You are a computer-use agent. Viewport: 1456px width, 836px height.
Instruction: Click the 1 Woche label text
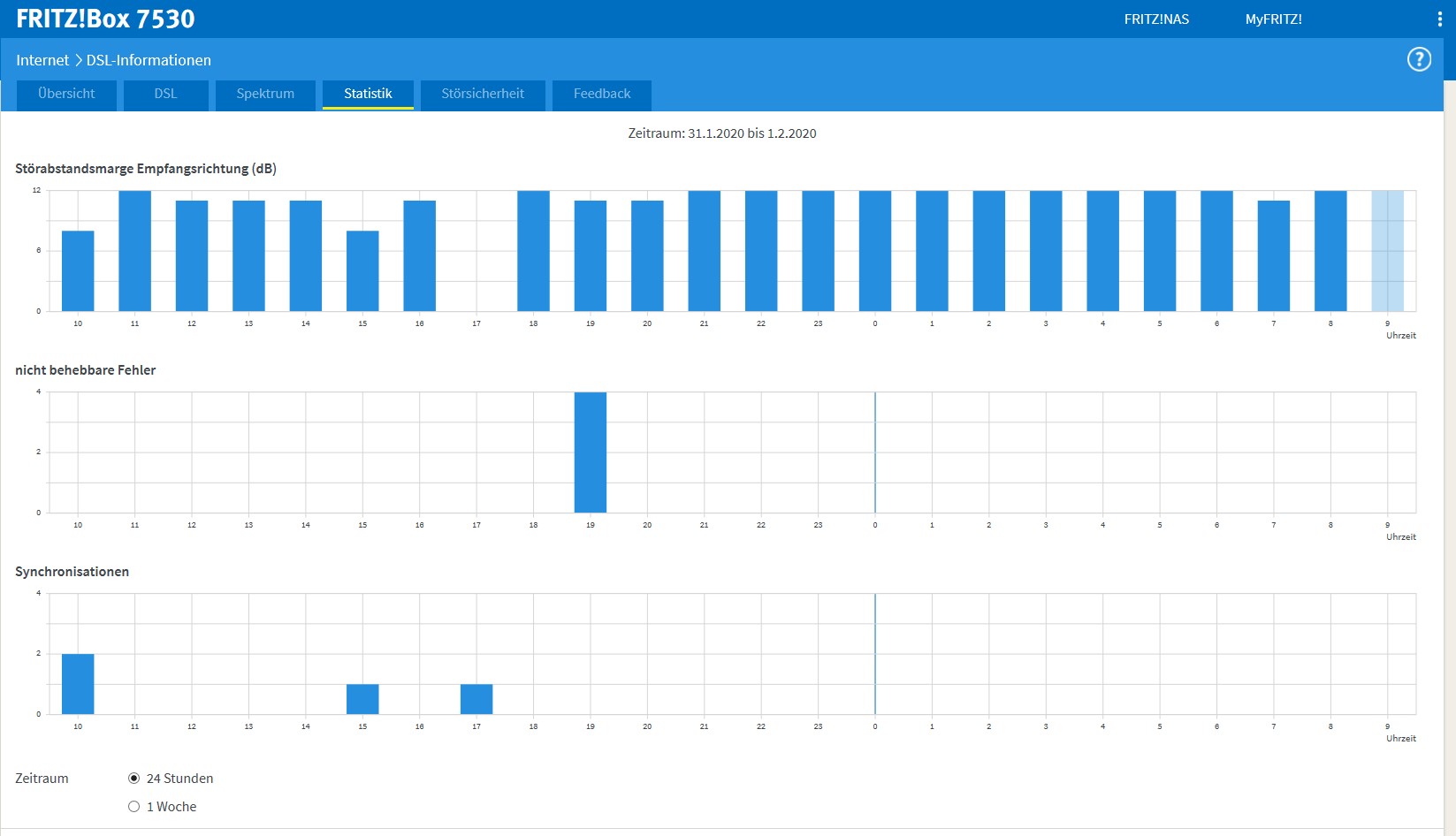click(172, 807)
